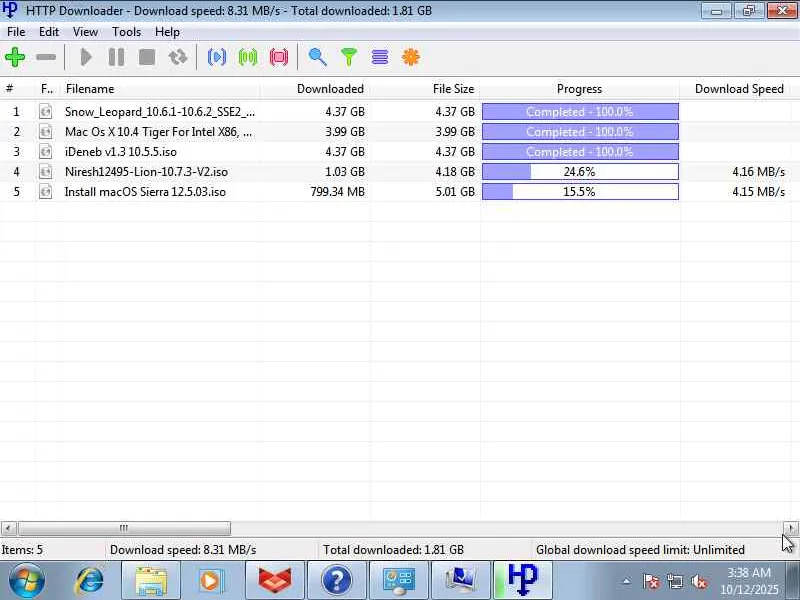Click the green Add URL plus icon
Screen dimensions: 800x600
pyautogui.click(x=15, y=57)
